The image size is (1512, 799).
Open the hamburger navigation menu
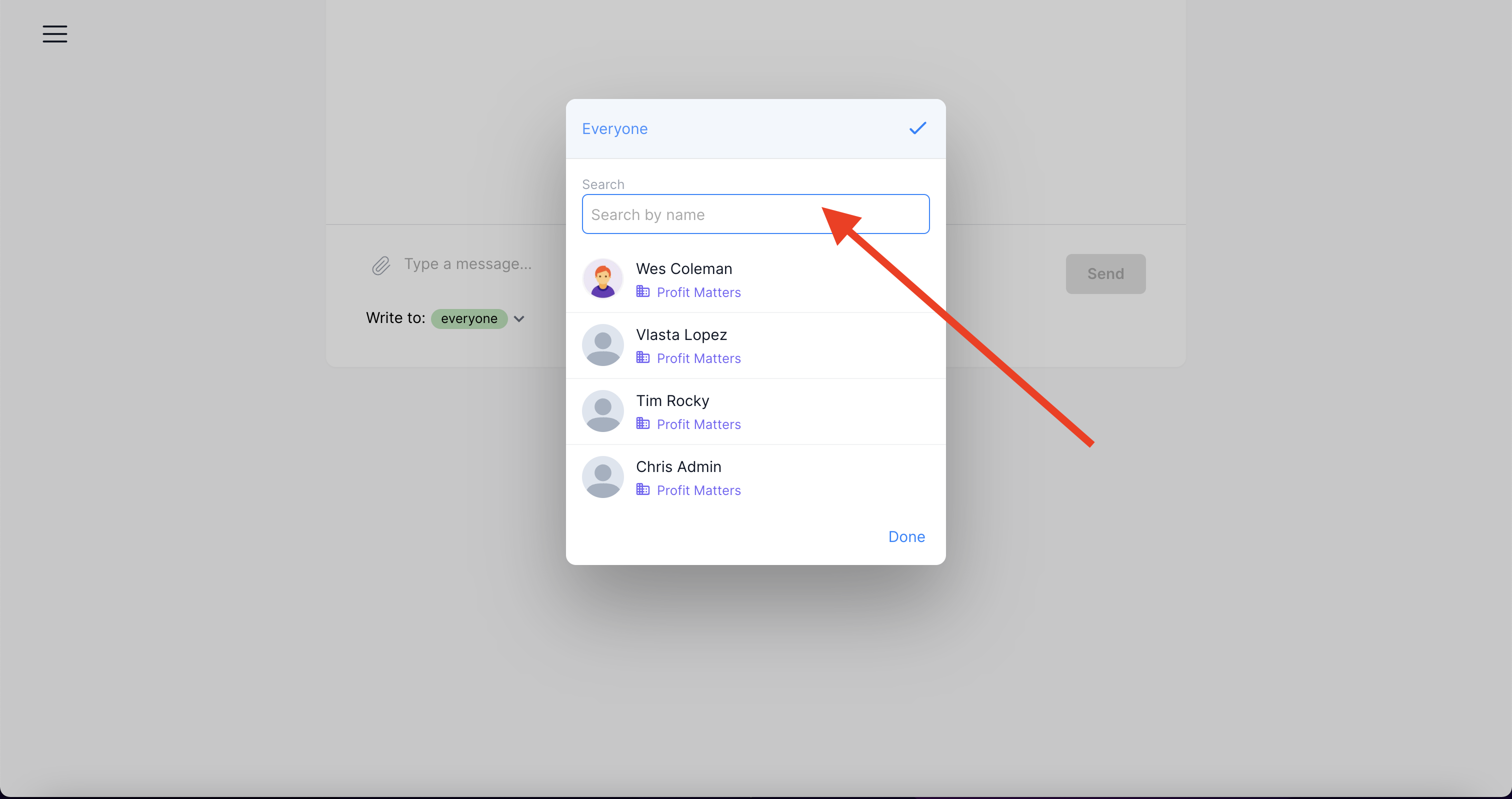pos(54,34)
